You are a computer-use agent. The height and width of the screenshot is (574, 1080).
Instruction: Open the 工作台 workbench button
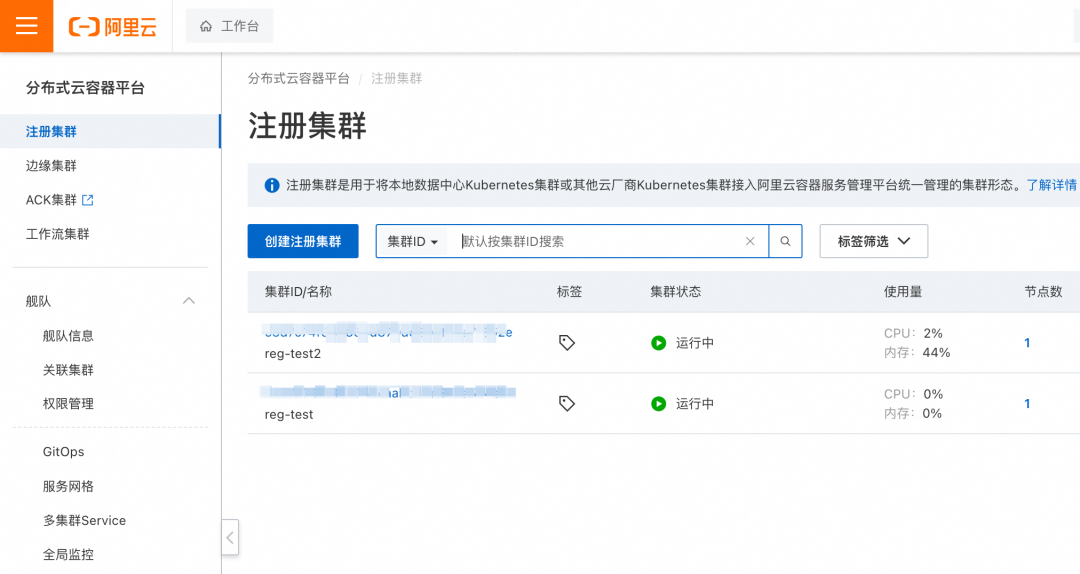coord(229,26)
